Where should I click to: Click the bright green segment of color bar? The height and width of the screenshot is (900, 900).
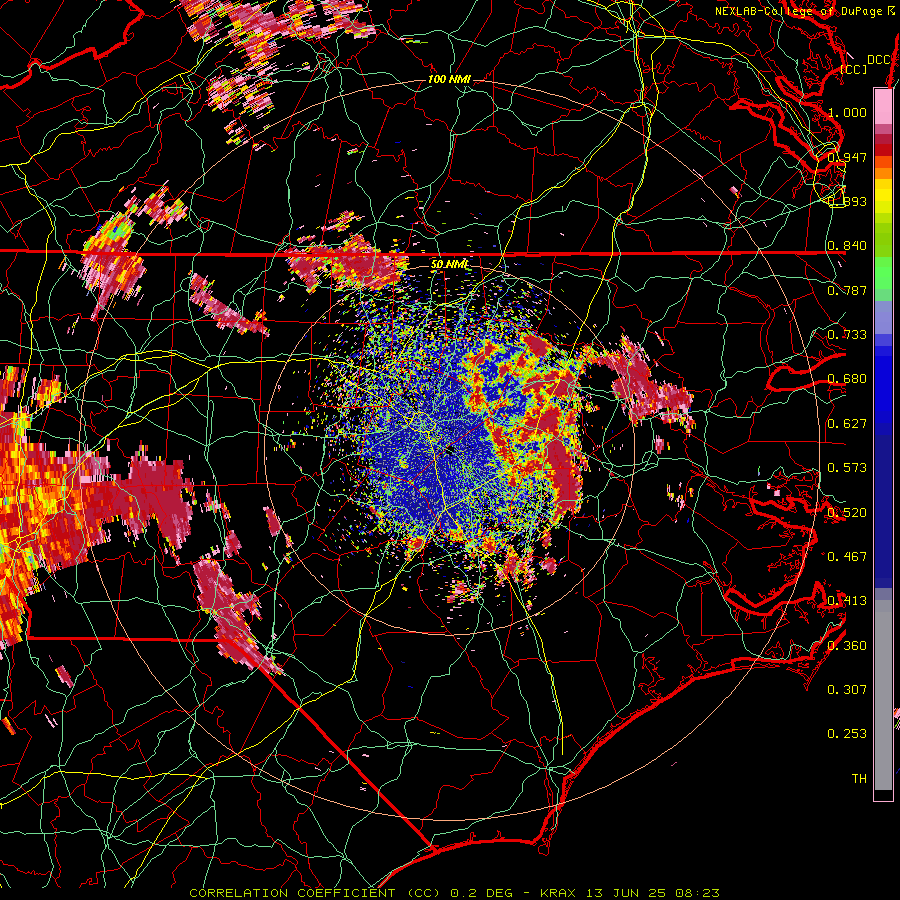[x=883, y=273]
